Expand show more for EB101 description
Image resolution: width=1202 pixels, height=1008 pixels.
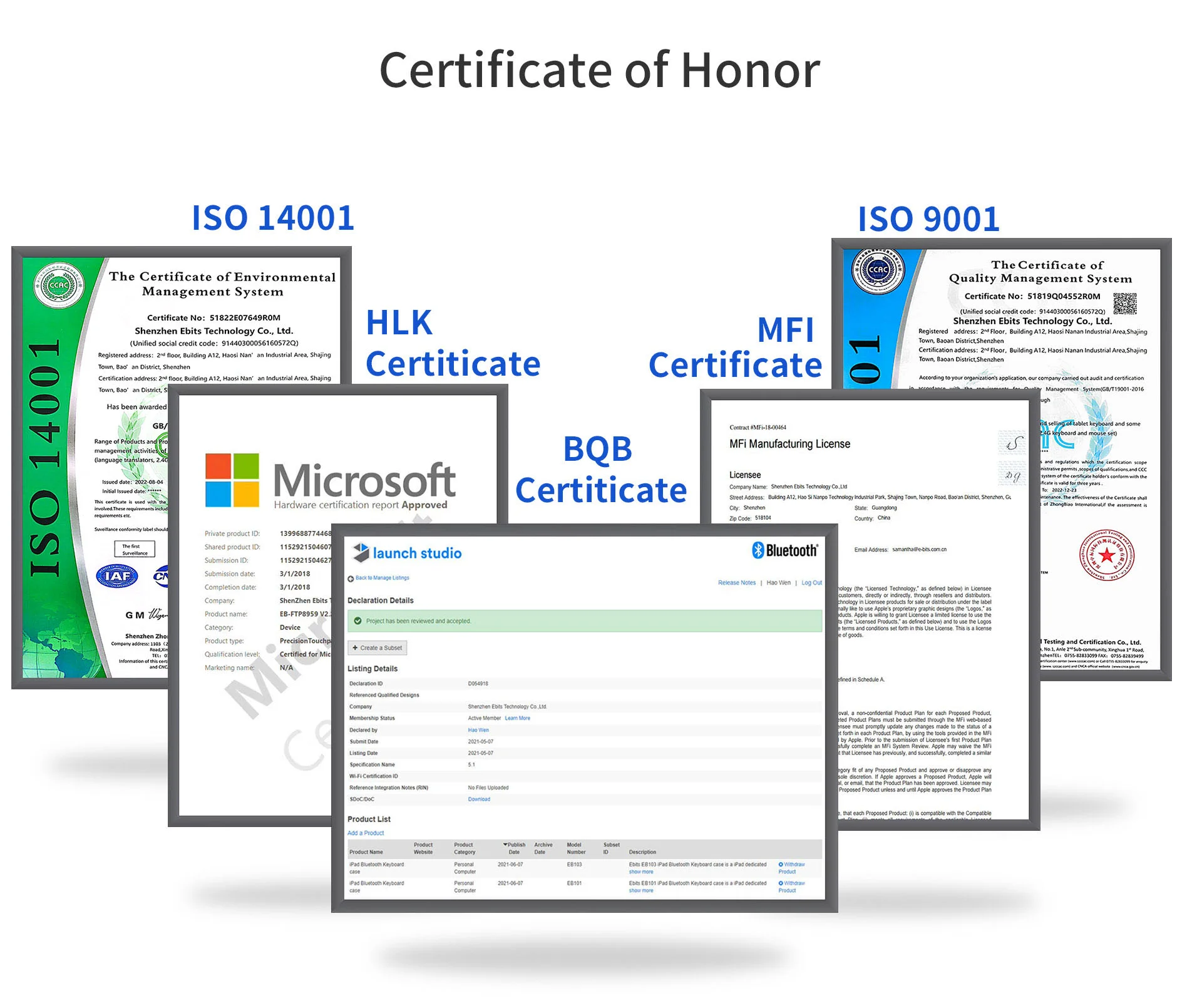pyautogui.click(x=640, y=891)
